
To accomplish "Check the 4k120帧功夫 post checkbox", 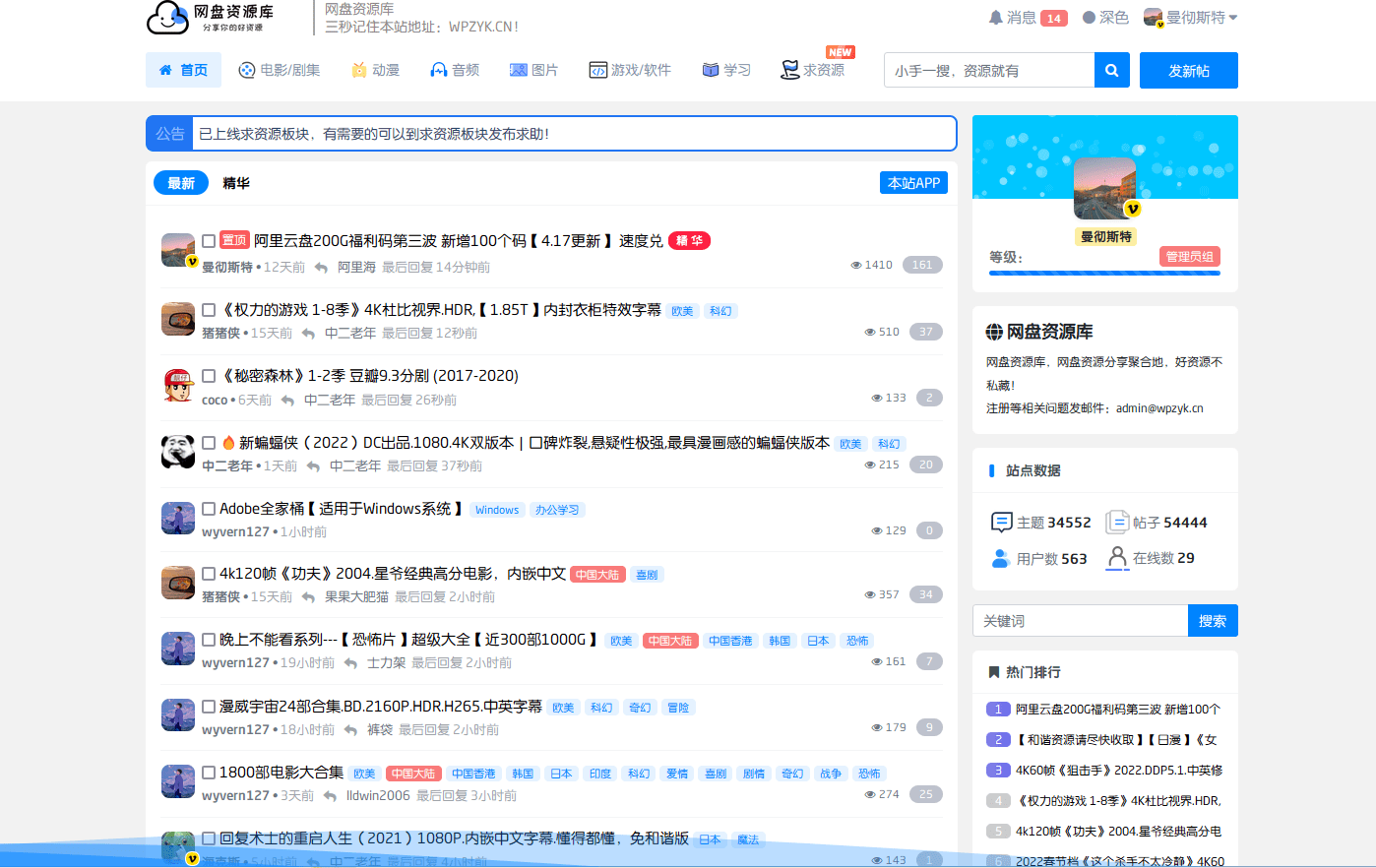I will point(209,574).
